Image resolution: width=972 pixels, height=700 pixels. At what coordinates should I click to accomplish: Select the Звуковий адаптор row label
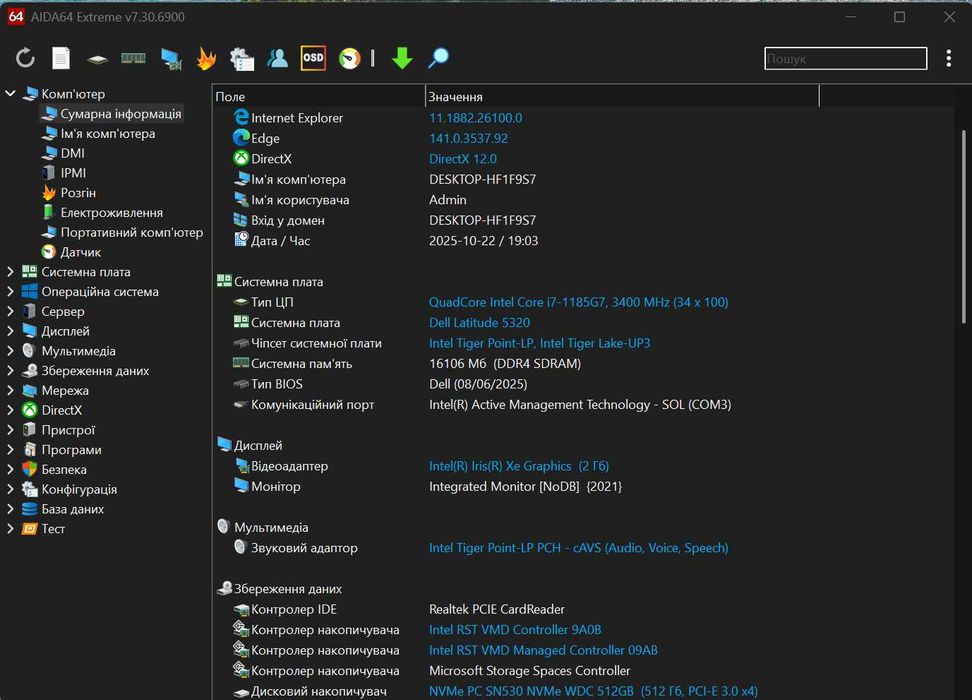point(304,547)
